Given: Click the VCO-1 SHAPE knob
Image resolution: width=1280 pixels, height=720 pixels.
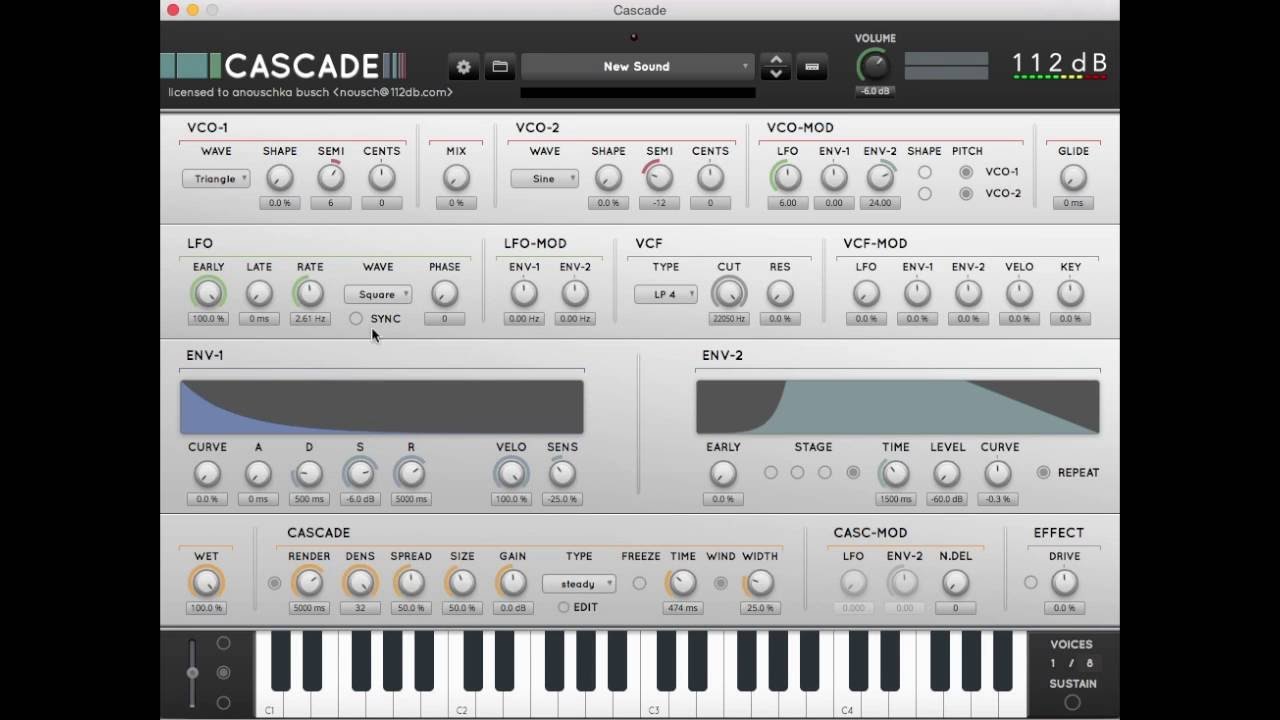Looking at the screenshot, I should pos(280,178).
